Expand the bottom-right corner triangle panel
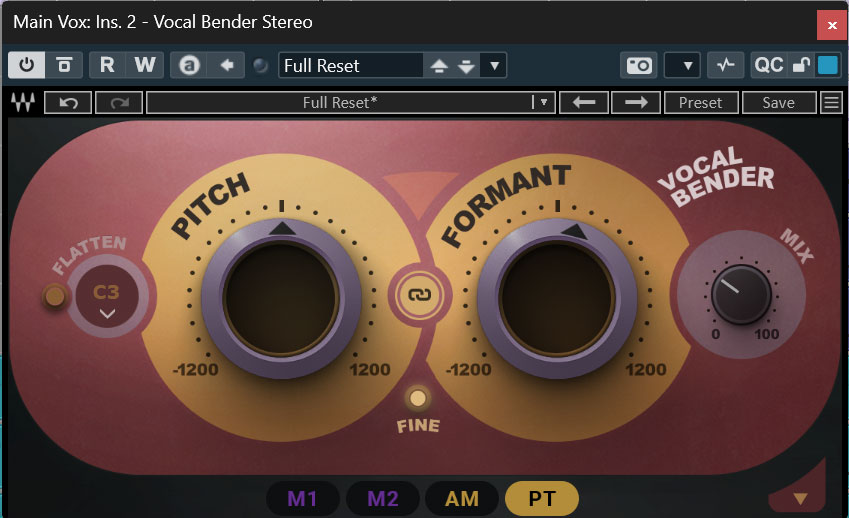 tap(799, 497)
